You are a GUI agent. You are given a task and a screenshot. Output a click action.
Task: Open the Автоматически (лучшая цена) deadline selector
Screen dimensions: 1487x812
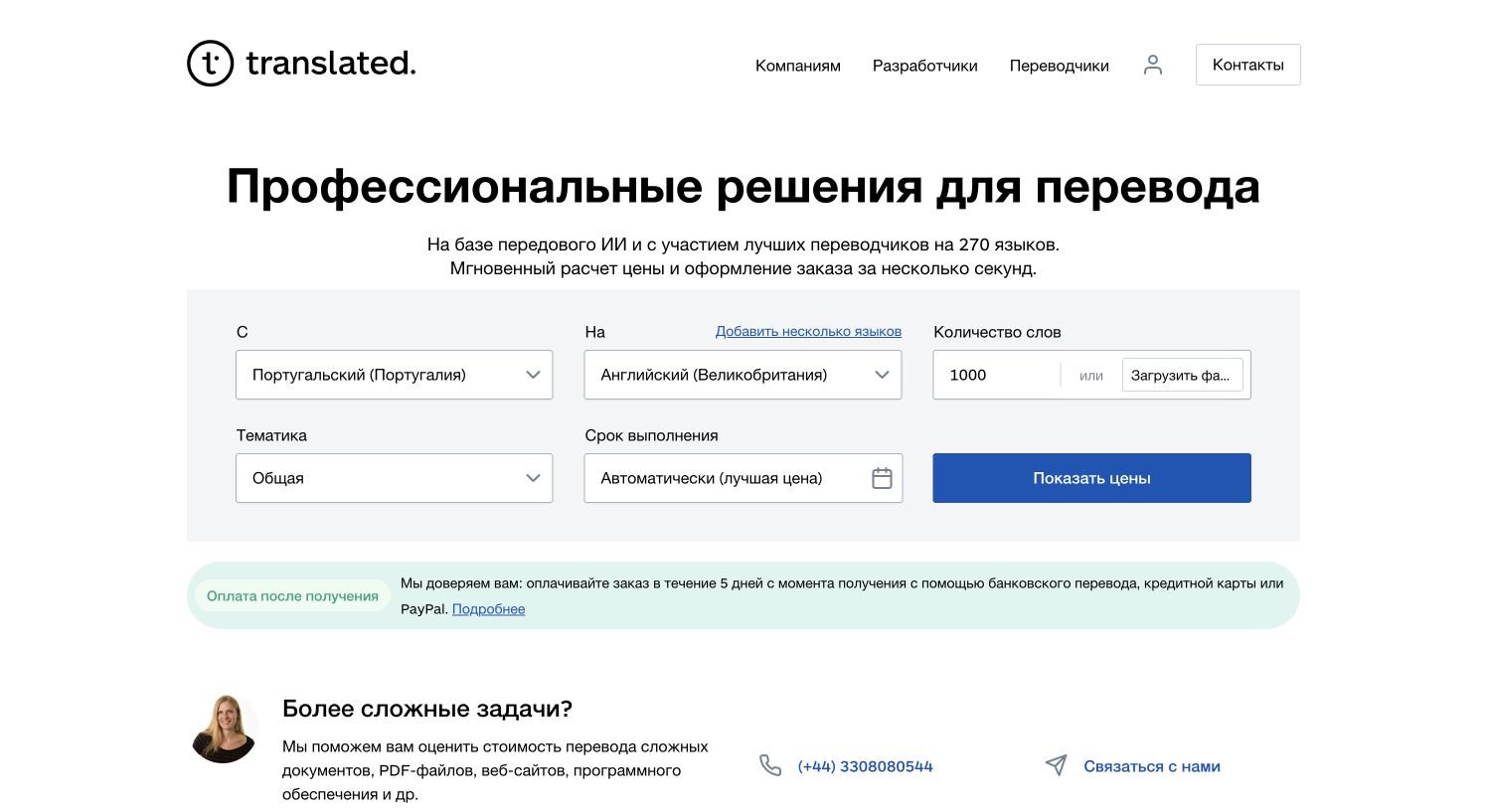(743, 478)
